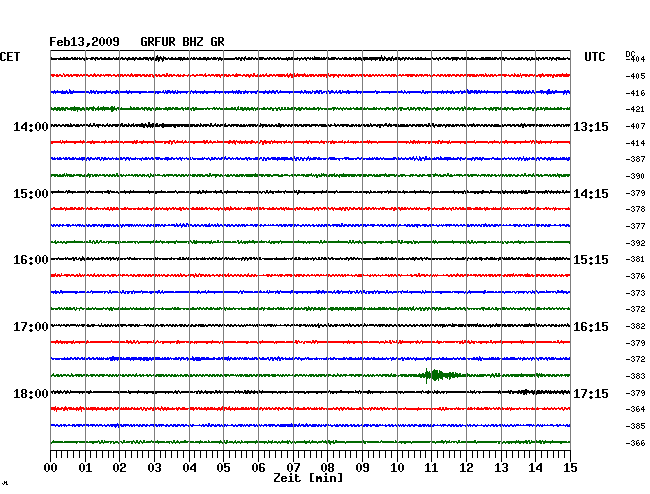This screenshot has width=650, height=494.
Task: Select the station label GRFUR BHZ GR
Action: click(182, 42)
